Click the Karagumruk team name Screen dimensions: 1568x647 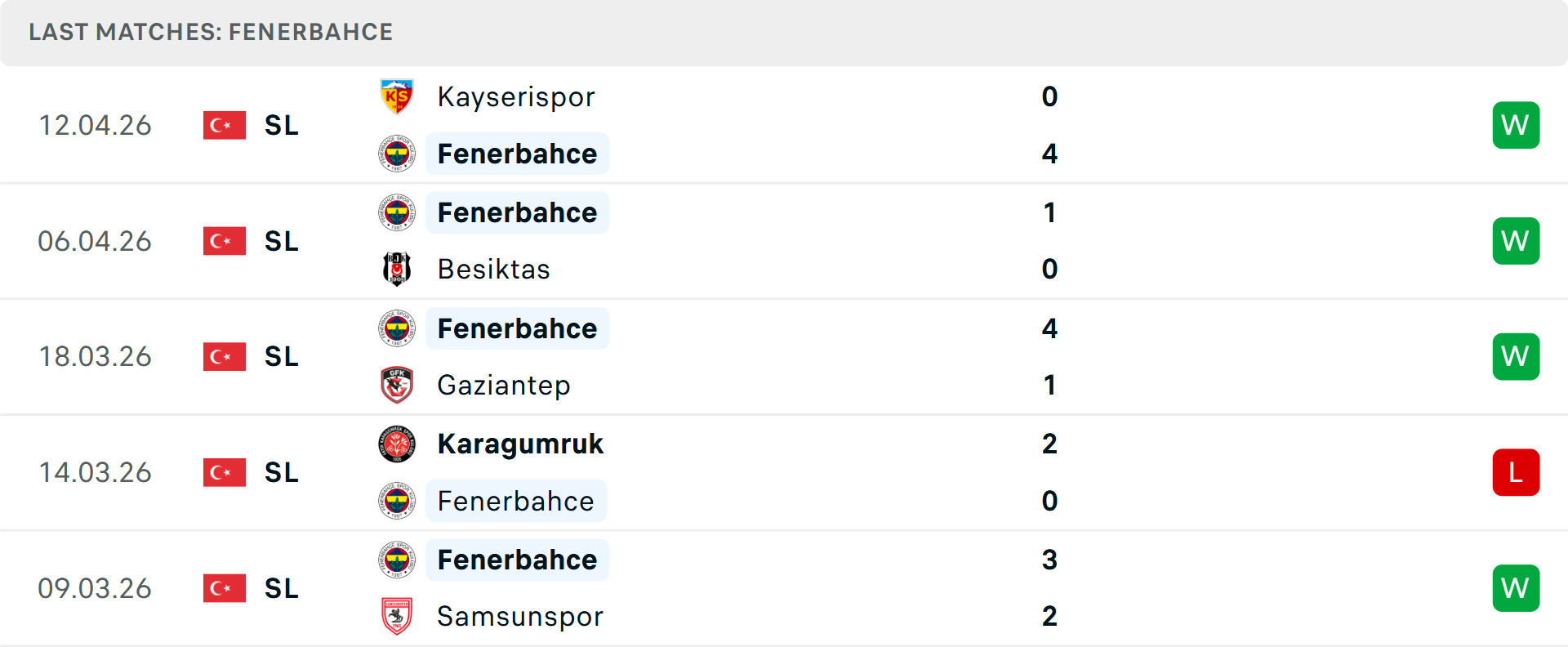[x=520, y=444]
